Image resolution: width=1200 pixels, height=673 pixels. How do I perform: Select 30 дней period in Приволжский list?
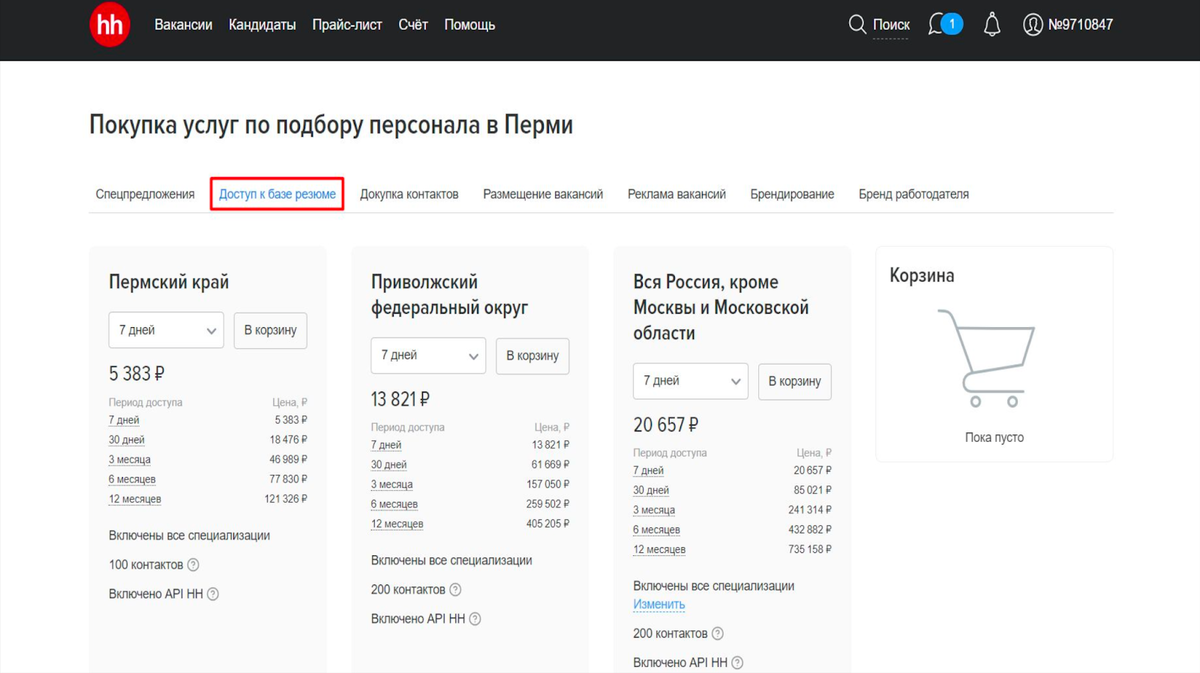(389, 465)
